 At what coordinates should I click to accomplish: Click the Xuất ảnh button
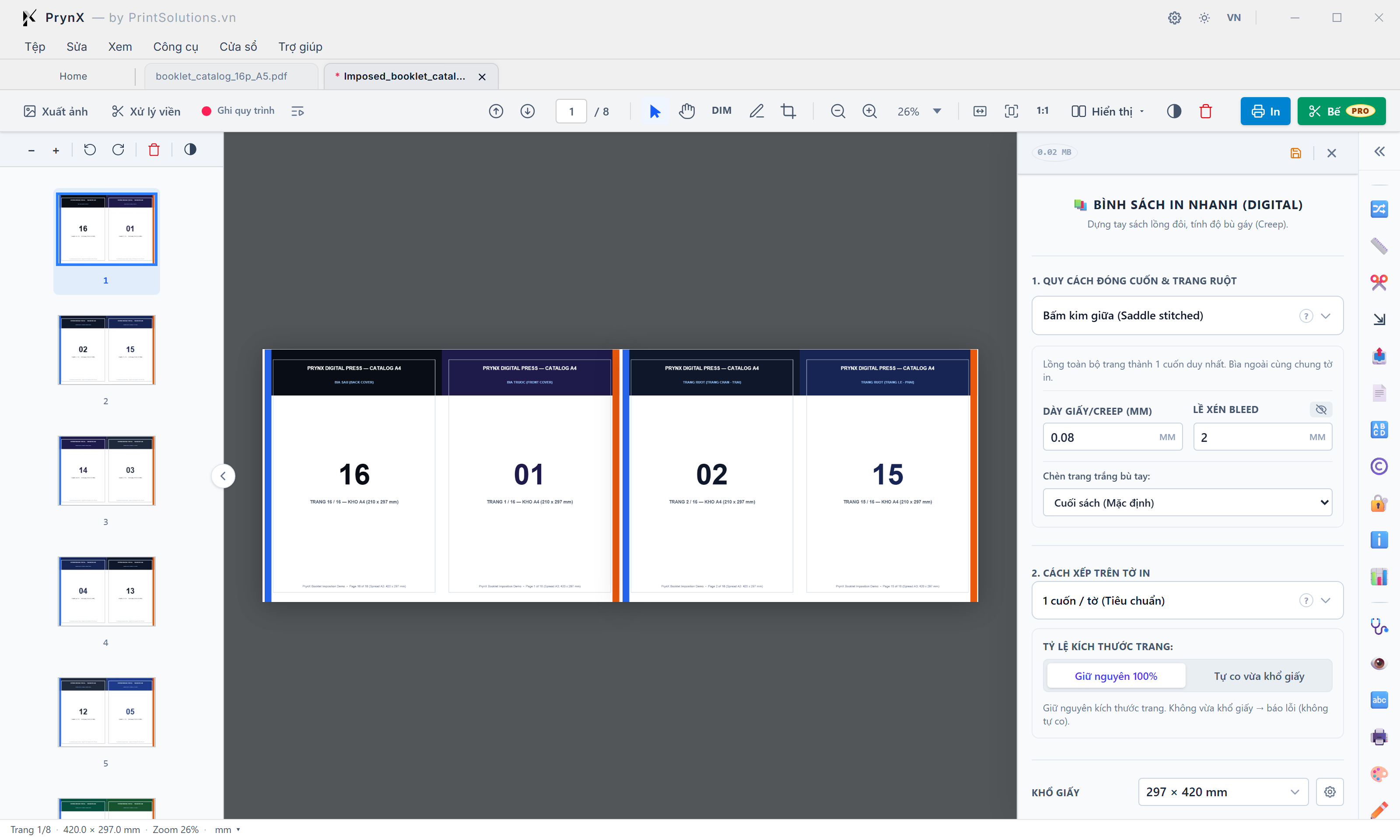coord(56,112)
